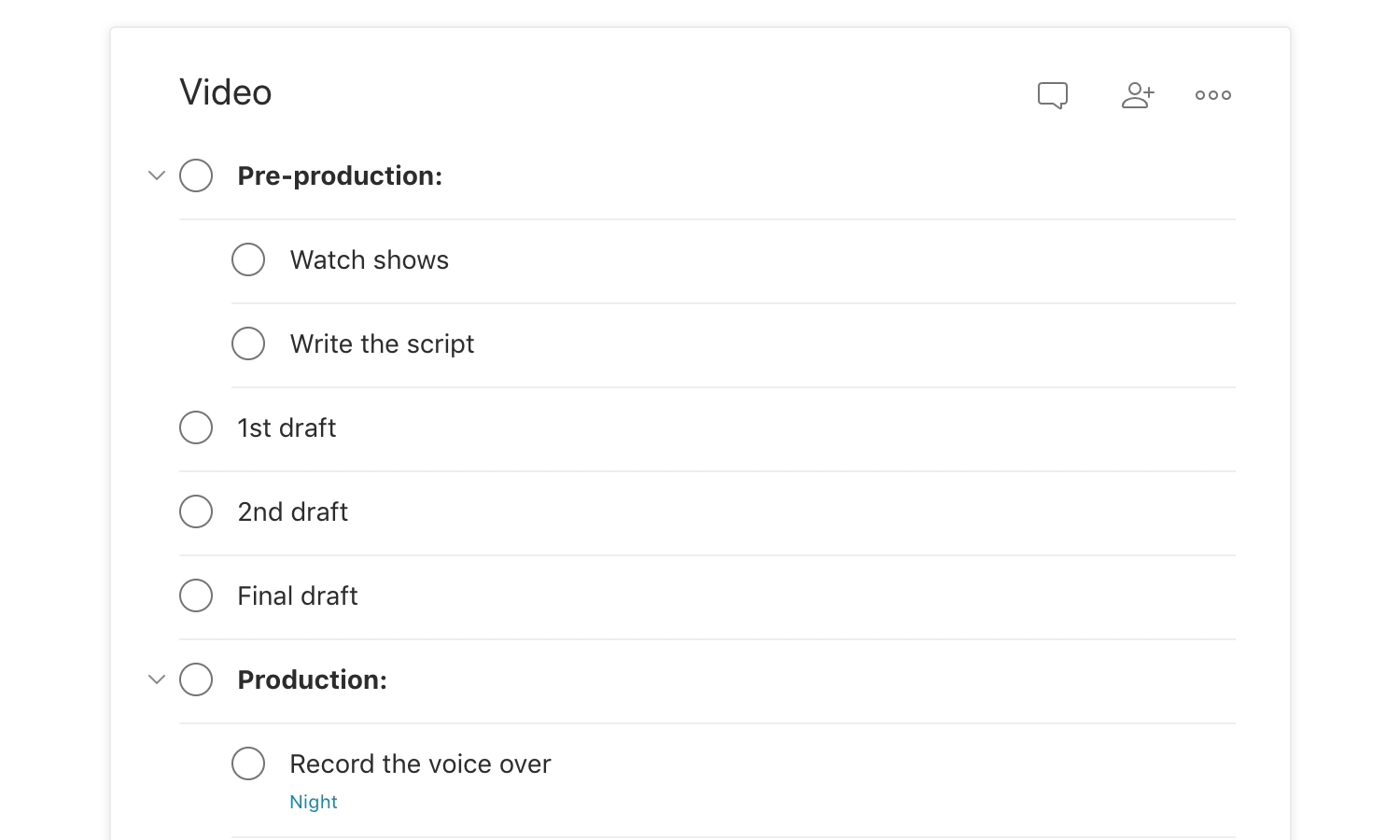The image size is (1400, 840).
Task: Open the Final draft task text
Action: tap(298, 595)
